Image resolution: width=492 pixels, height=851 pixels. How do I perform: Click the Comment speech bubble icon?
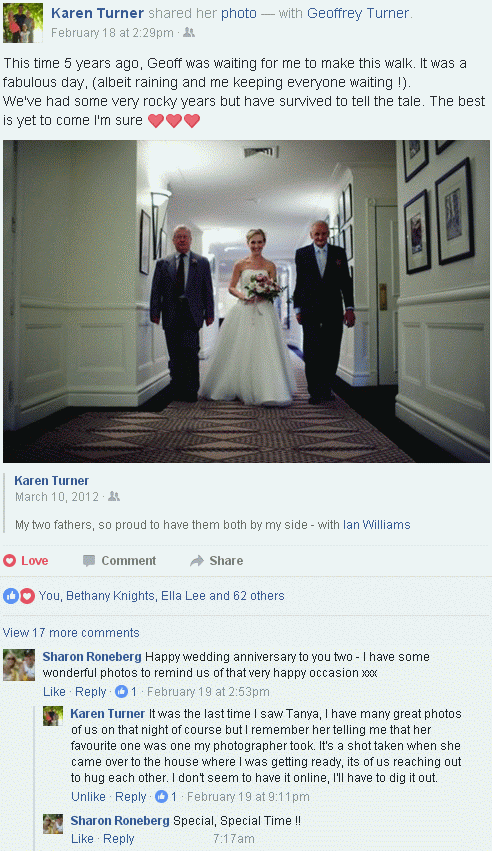(89, 561)
